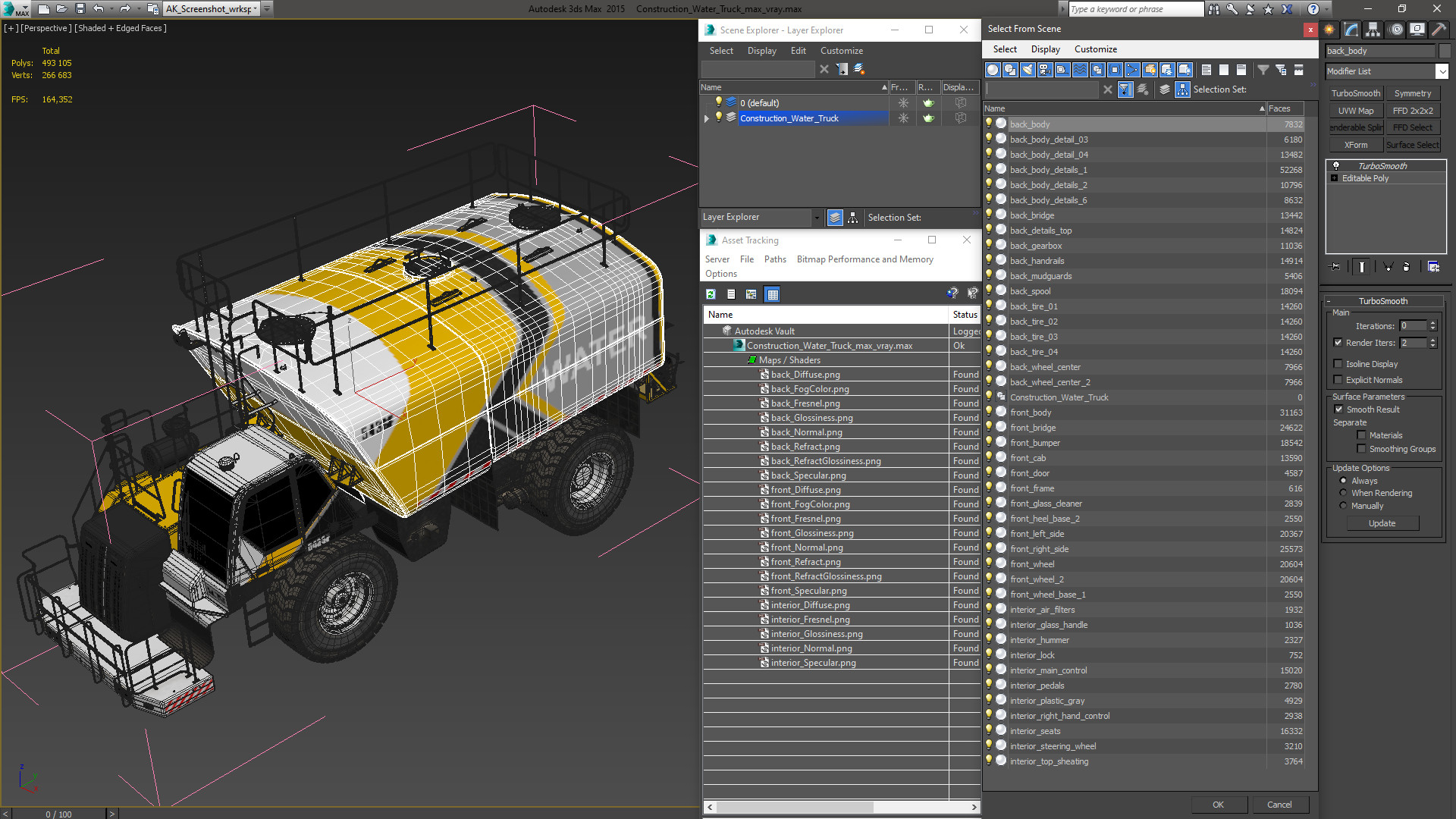The height and width of the screenshot is (819, 1456).
Task: Open the Utilities hammer panel tab
Action: click(1439, 30)
